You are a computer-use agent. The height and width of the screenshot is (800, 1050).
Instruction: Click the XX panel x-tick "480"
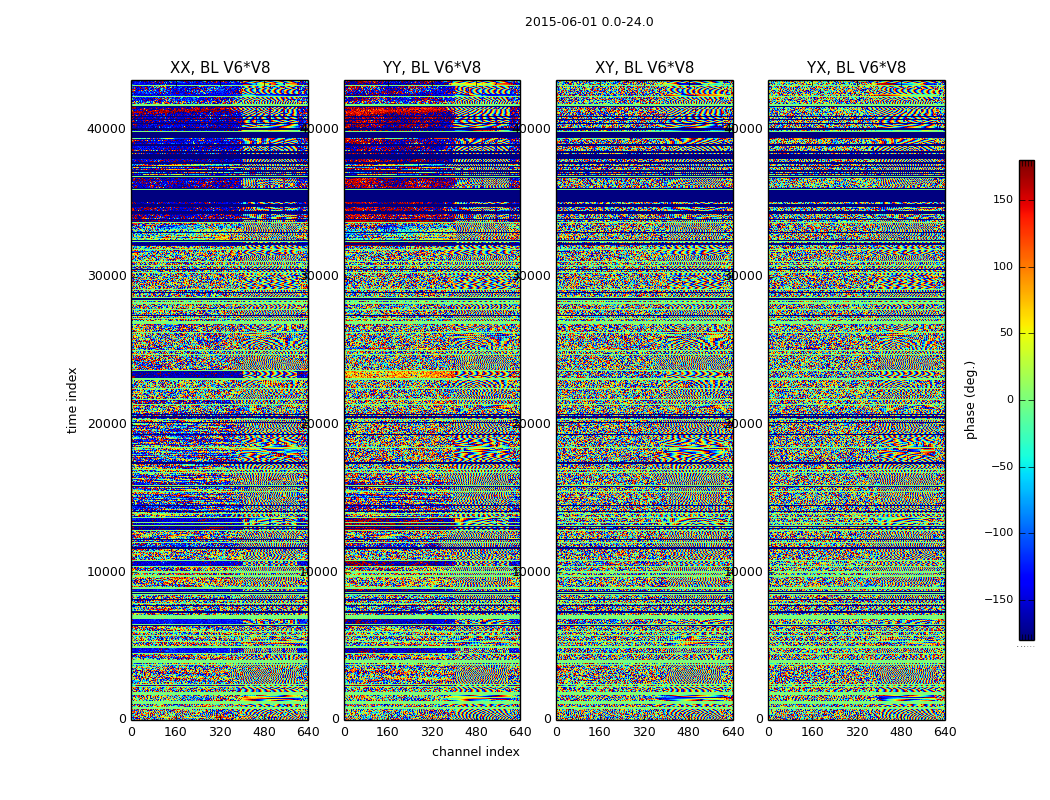[264, 732]
